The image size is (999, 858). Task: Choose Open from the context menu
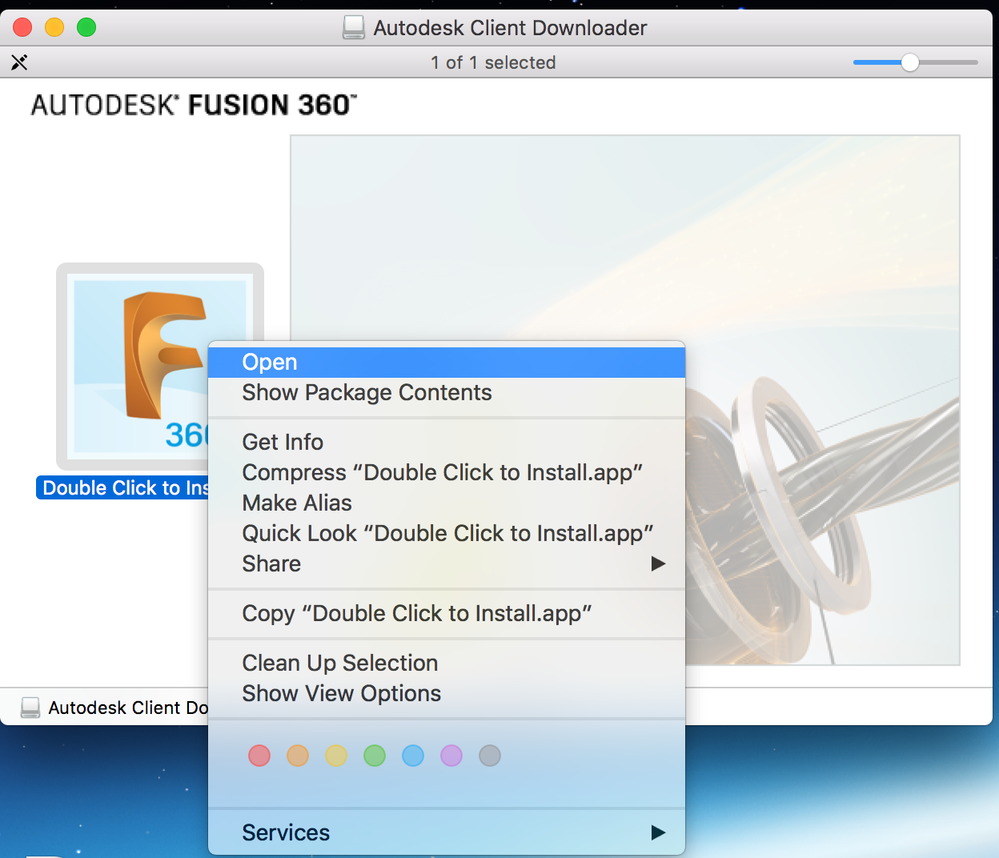coord(447,362)
